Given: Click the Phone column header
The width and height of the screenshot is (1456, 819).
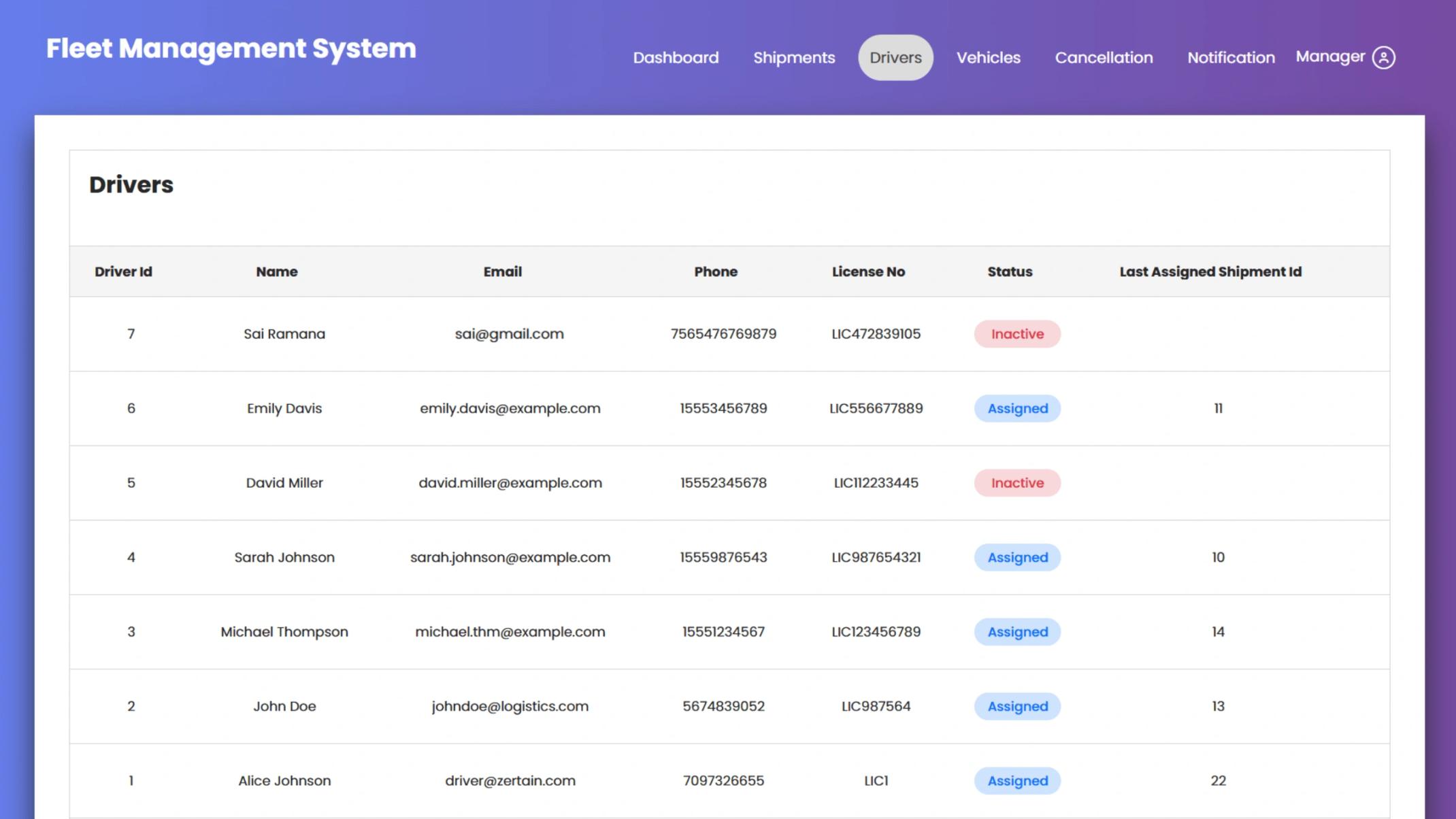Looking at the screenshot, I should [716, 271].
